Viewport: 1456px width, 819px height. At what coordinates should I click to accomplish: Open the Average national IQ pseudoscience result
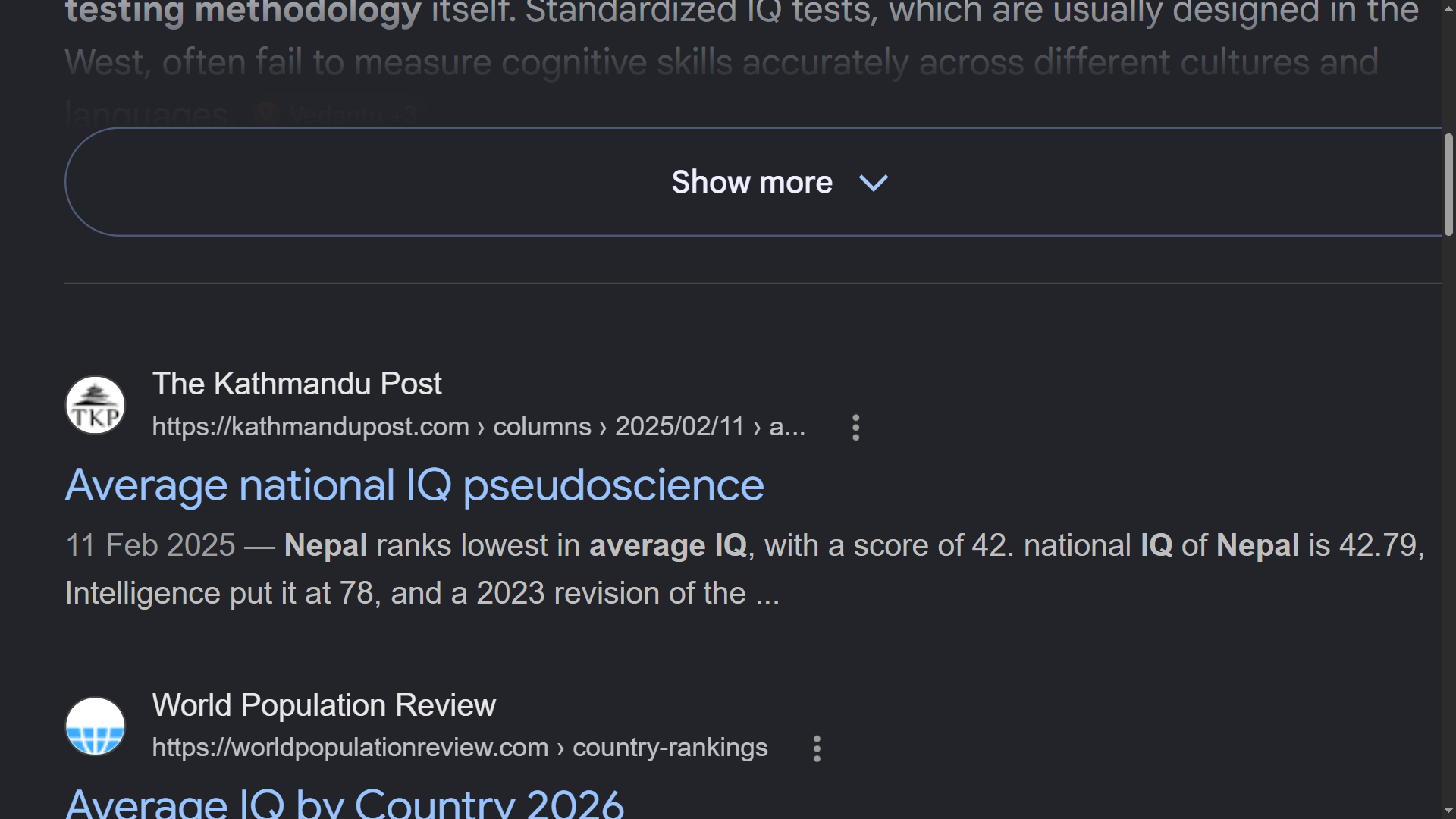(415, 485)
